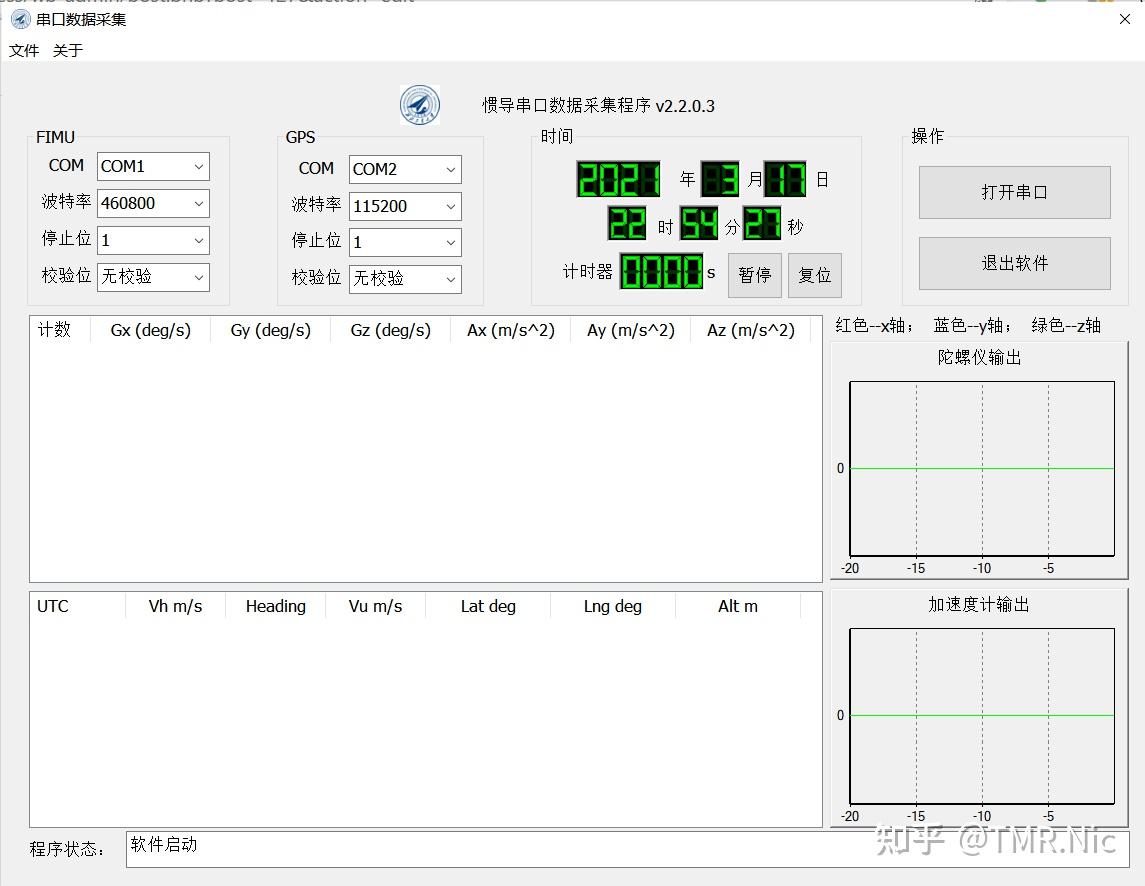This screenshot has width=1145, height=886.
Task: Click the Lng deg column header
Action: click(x=613, y=606)
